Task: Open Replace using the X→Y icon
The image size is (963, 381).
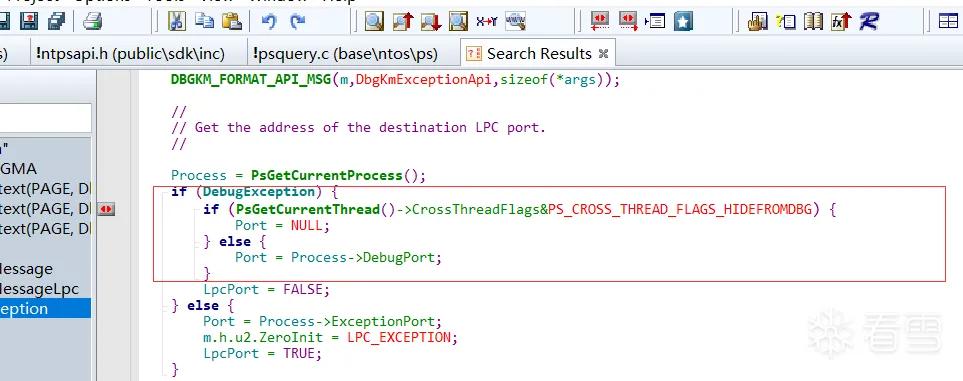Action: pyautogui.click(x=486, y=22)
